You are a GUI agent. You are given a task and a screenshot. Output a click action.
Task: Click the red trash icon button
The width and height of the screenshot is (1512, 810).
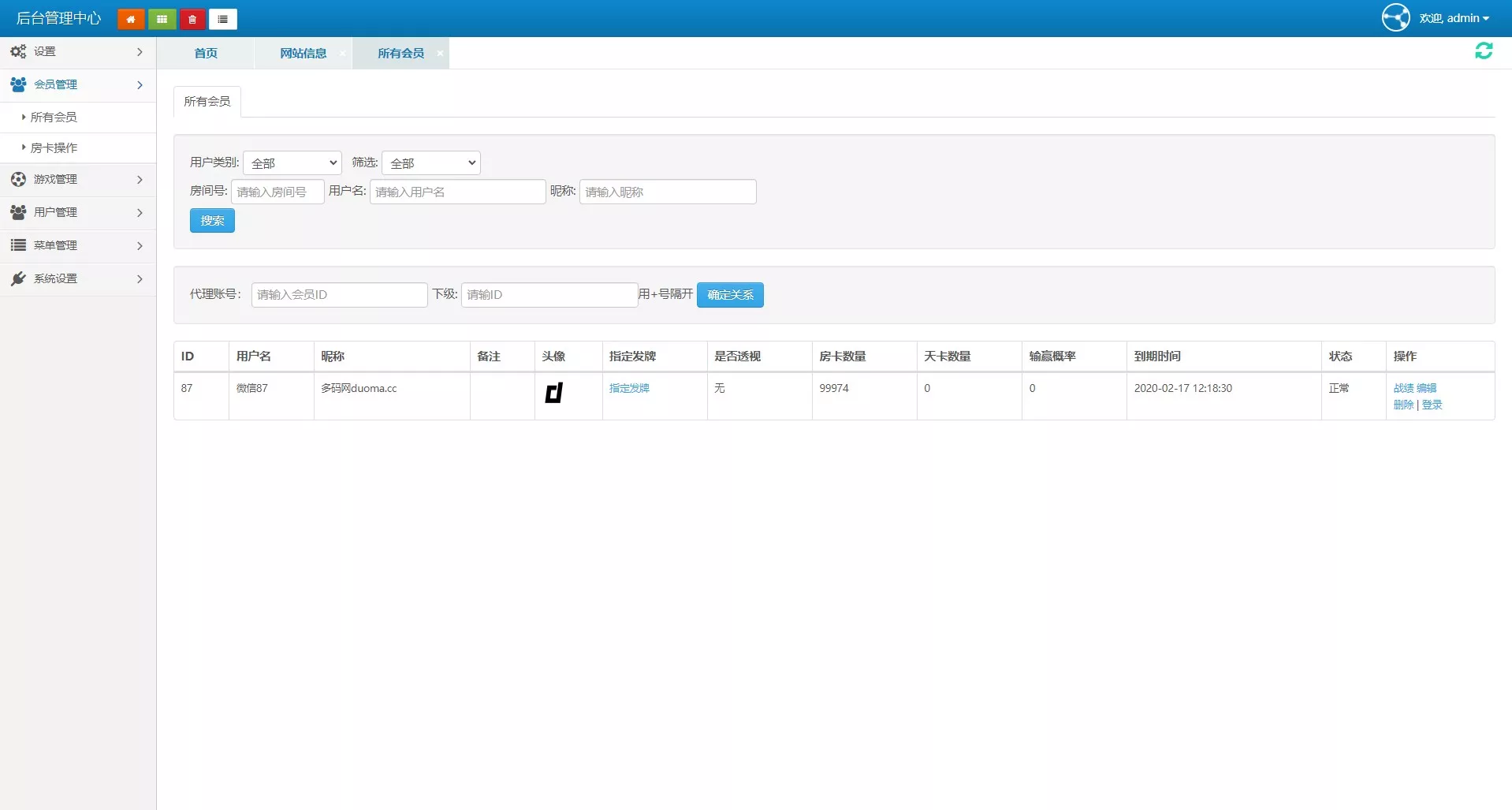coord(192,19)
